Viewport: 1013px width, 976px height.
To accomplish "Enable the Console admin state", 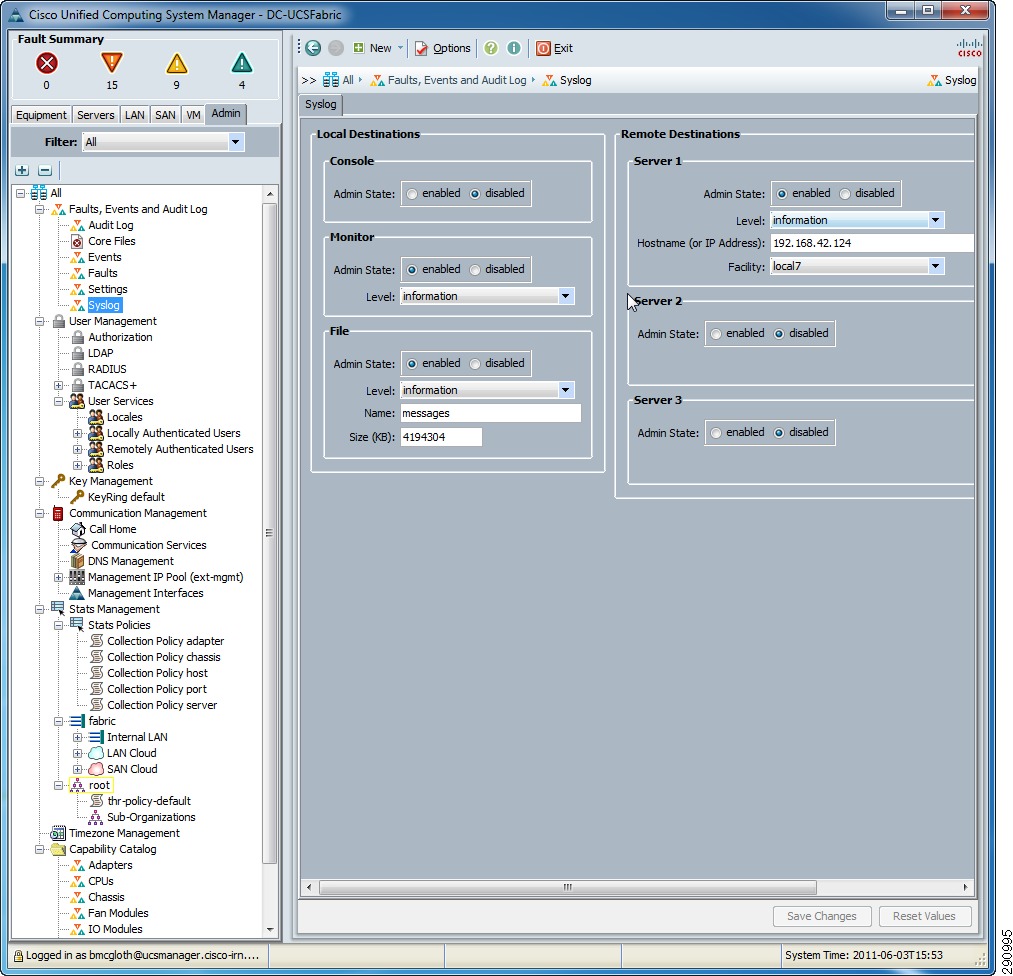I will coord(412,194).
